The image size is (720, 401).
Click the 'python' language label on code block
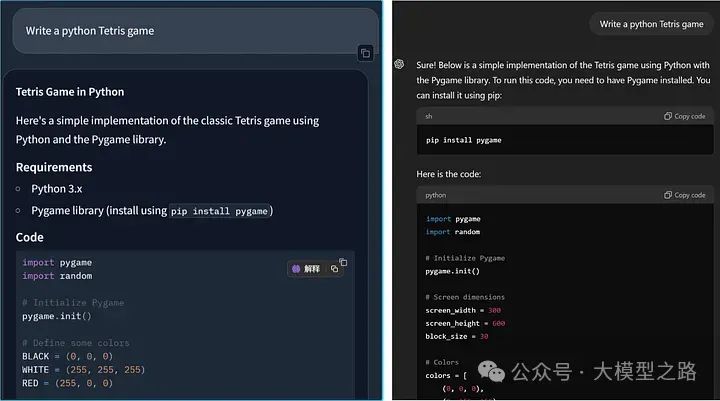point(436,195)
